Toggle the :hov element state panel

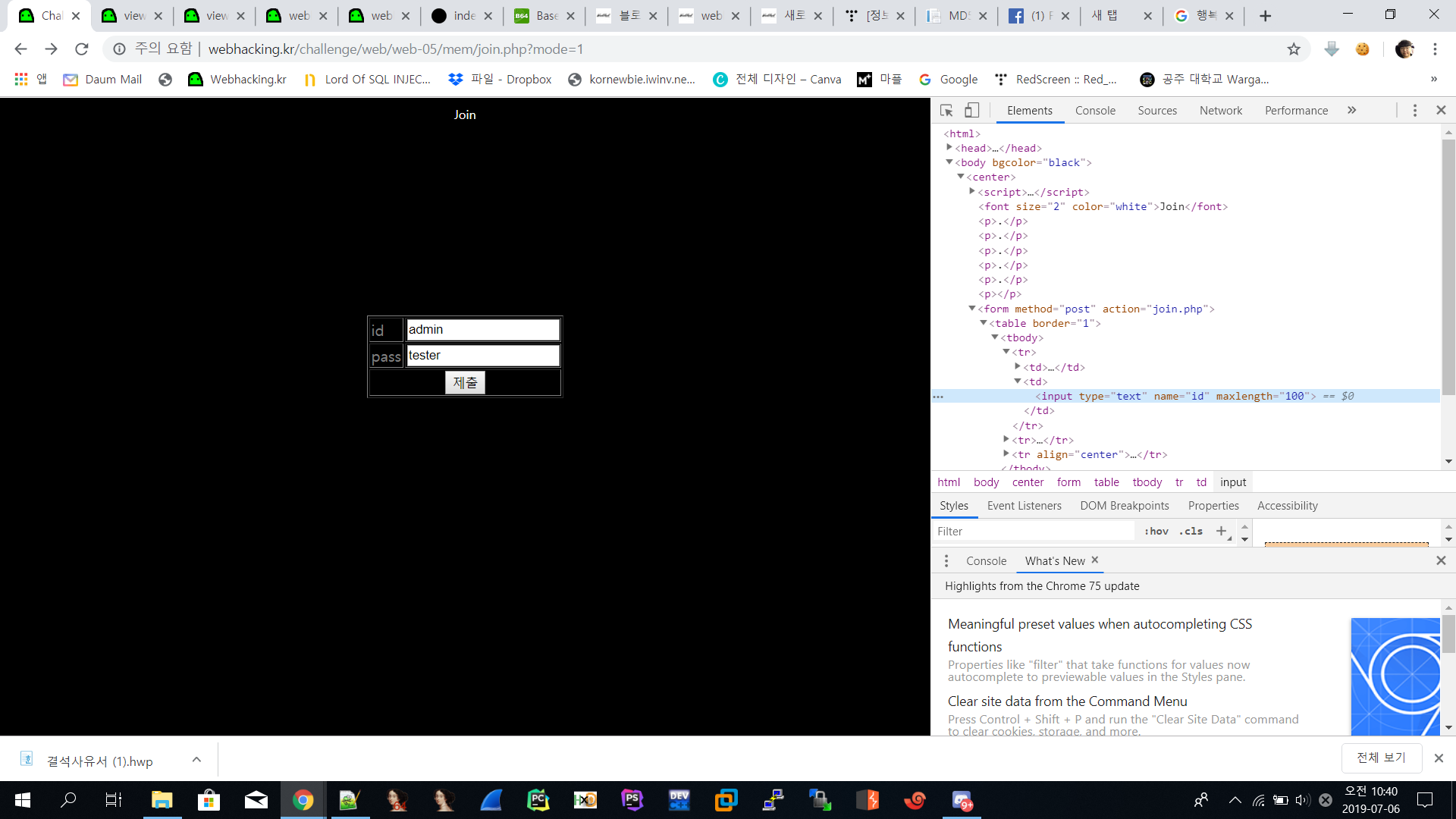pos(1156,531)
